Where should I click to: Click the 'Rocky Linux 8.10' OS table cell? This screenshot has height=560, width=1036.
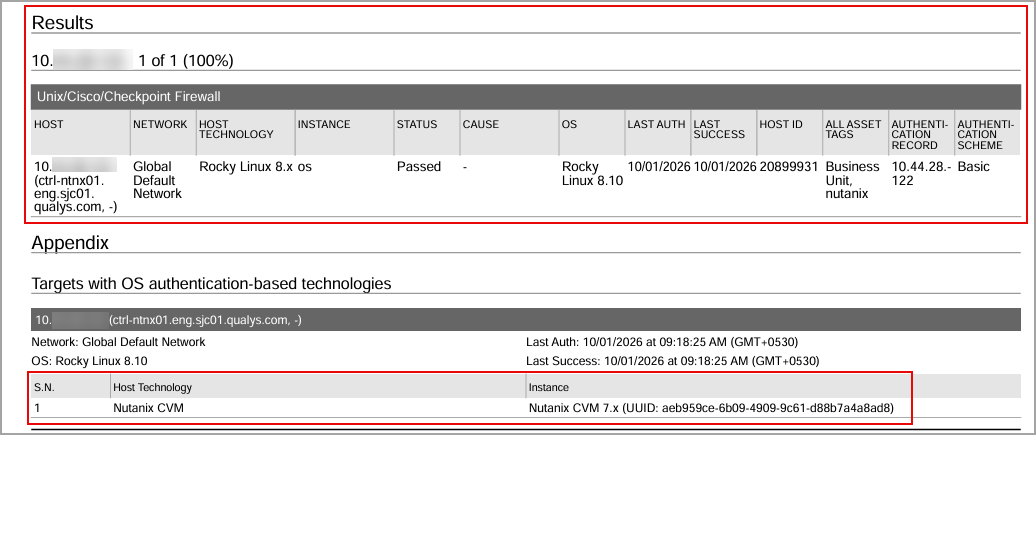(592, 174)
